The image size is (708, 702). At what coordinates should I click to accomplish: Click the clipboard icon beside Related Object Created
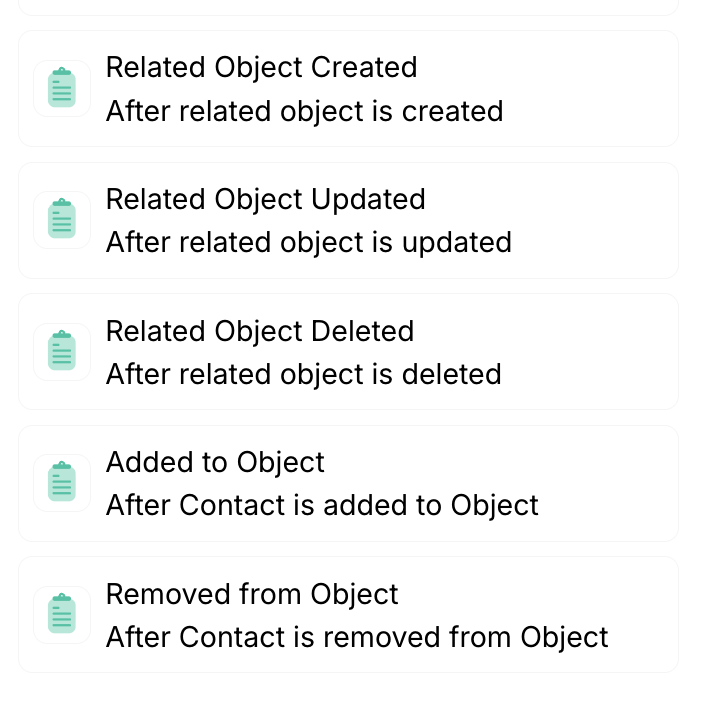point(62,89)
